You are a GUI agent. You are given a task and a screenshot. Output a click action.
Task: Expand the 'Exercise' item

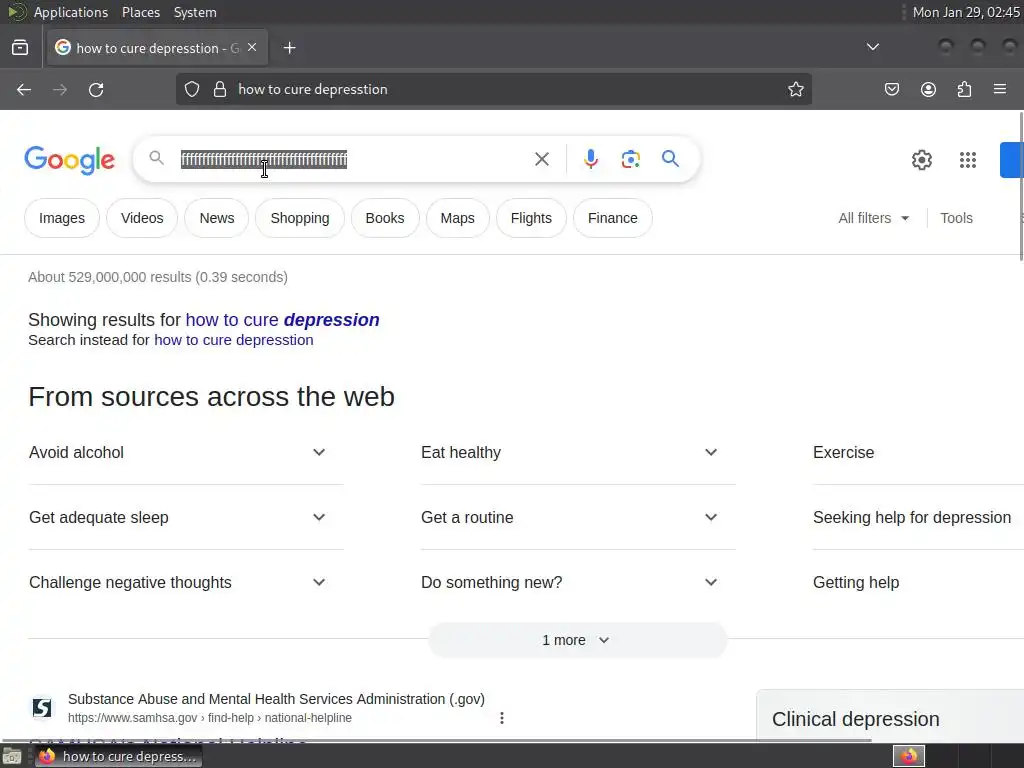[918, 453]
